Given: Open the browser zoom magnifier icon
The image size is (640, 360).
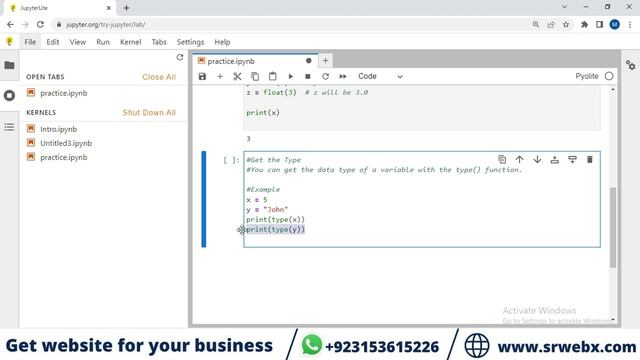Looking at the screenshot, I should [x=536, y=24].
